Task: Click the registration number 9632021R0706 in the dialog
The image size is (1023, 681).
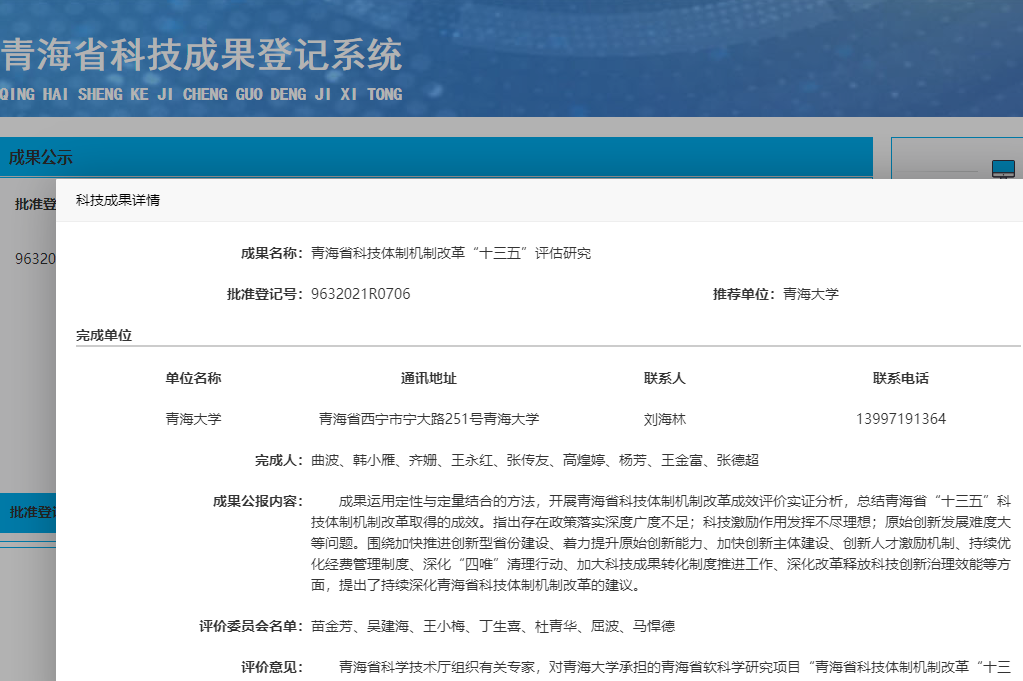Action: tap(360, 294)
